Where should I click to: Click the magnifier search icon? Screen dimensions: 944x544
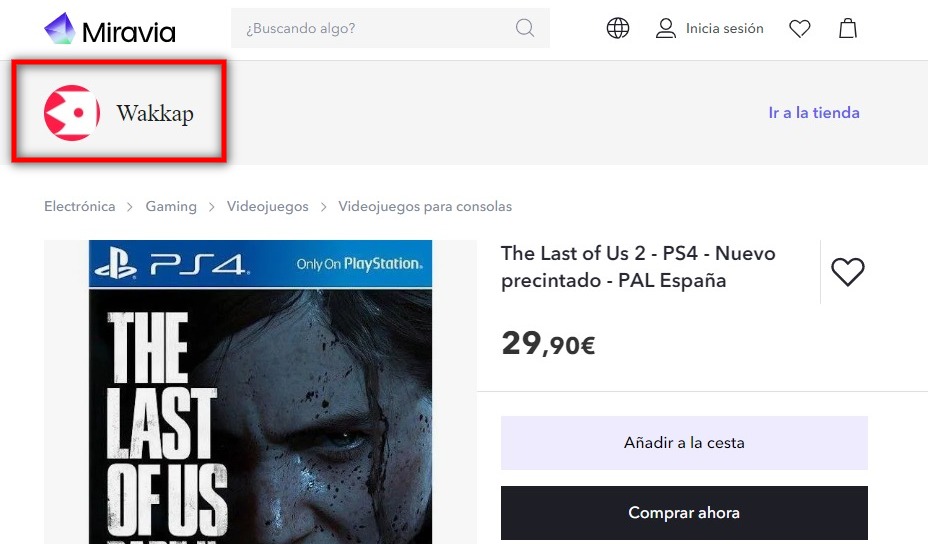tap(525, 28)
